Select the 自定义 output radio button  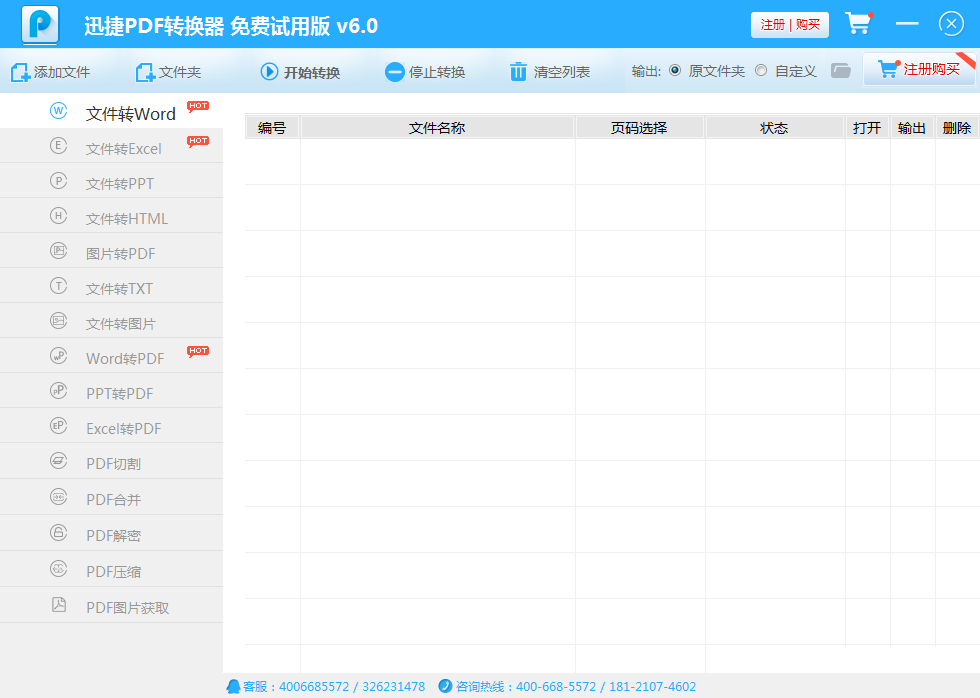click(x=761, y=71)
